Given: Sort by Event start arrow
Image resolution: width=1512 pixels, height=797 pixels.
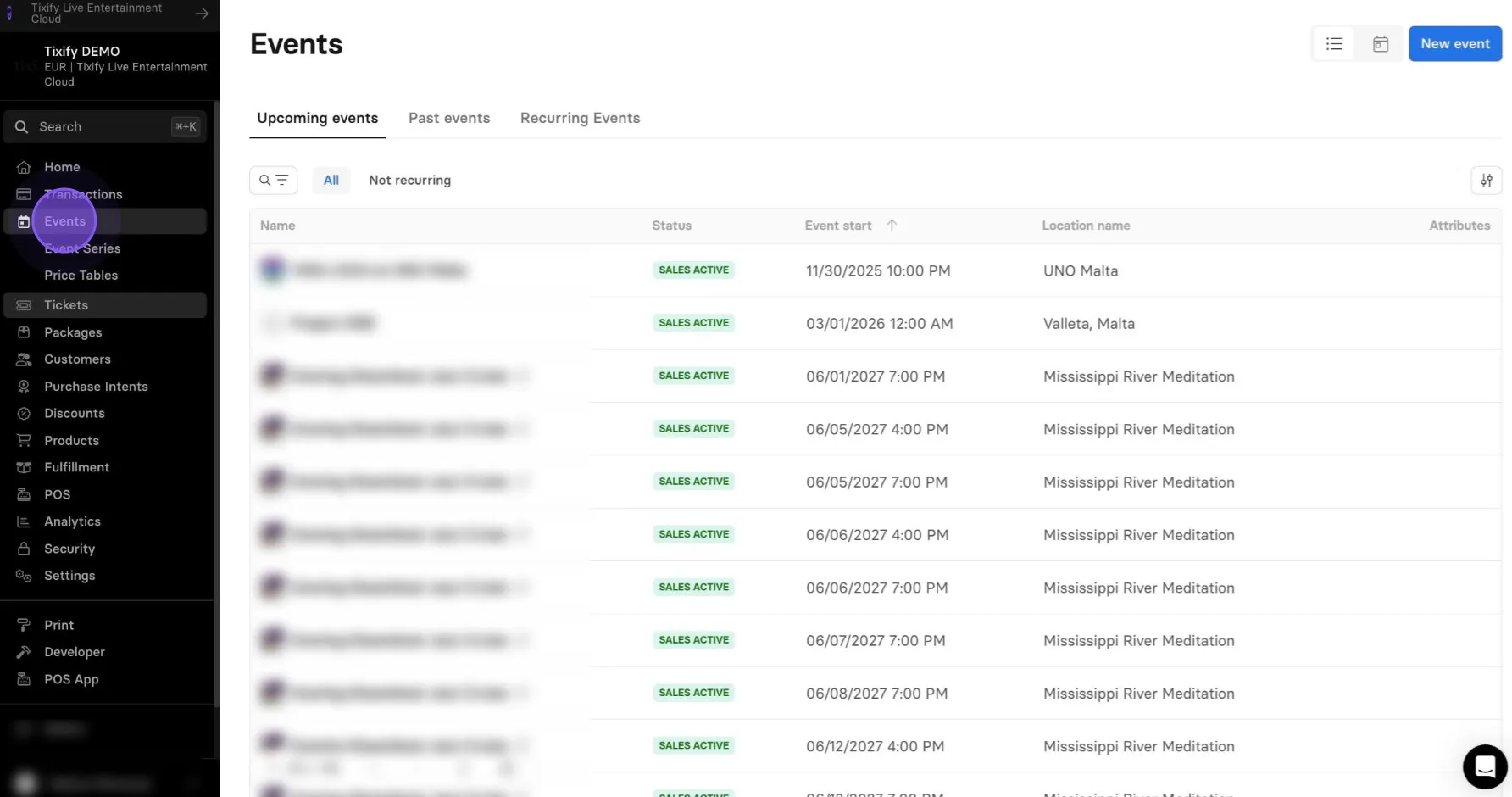Looking at the screenshot, I should pyautogui.click(x=892, y=226).
